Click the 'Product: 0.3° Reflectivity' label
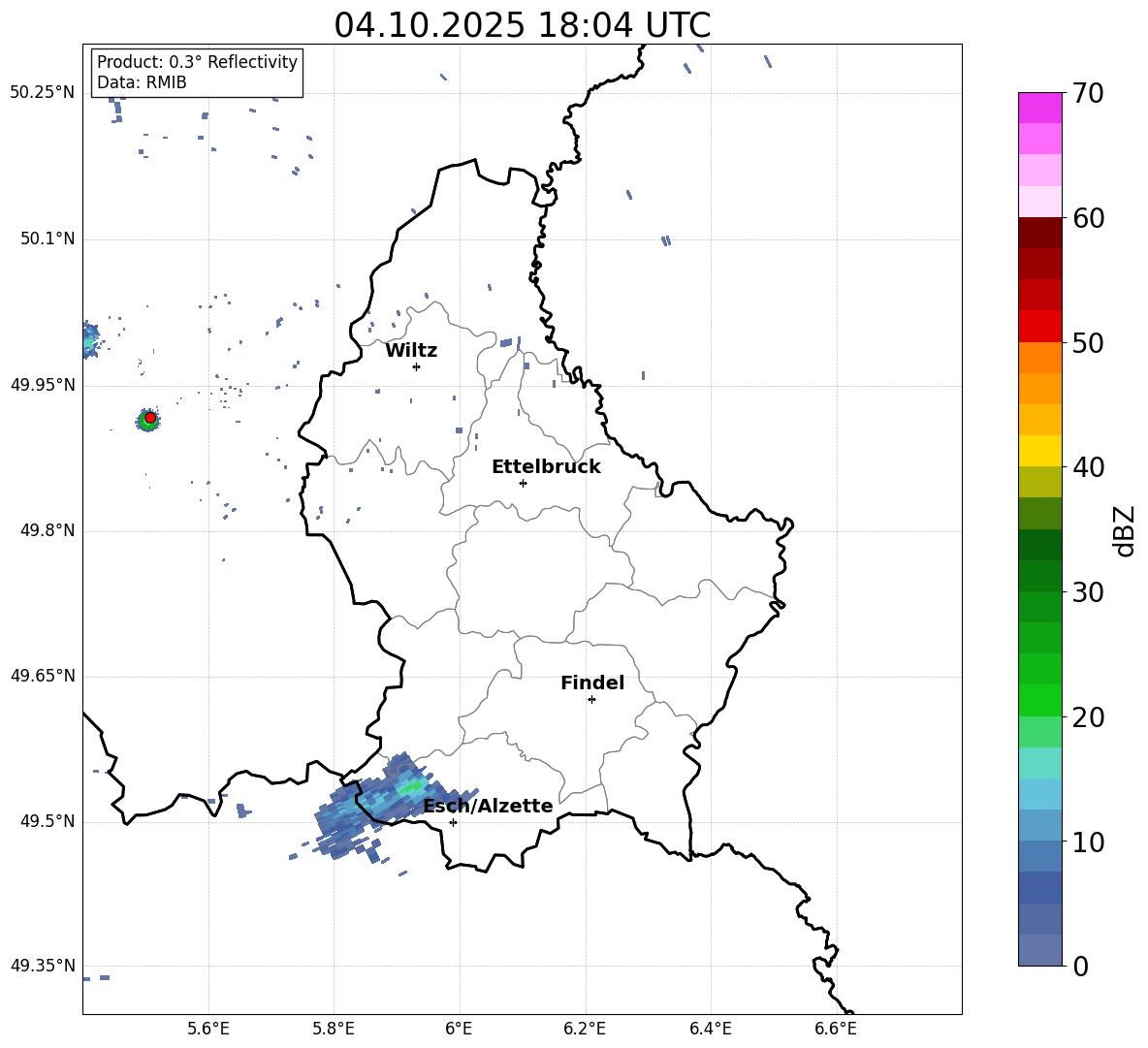The height and width of the screenshot is (1048, 1148). (197, 61)
